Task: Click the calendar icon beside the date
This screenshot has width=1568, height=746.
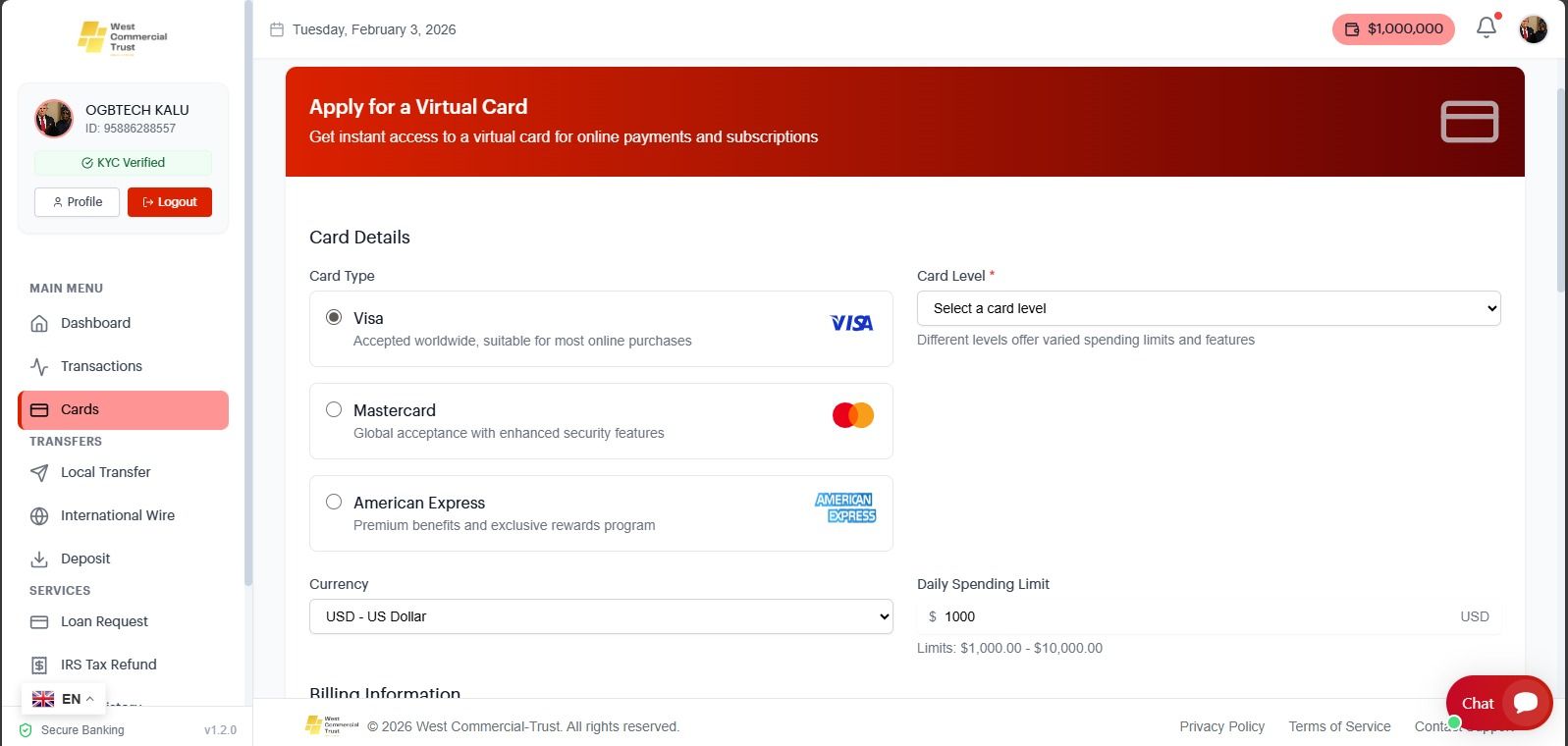Action: click(x=277, y=29)
